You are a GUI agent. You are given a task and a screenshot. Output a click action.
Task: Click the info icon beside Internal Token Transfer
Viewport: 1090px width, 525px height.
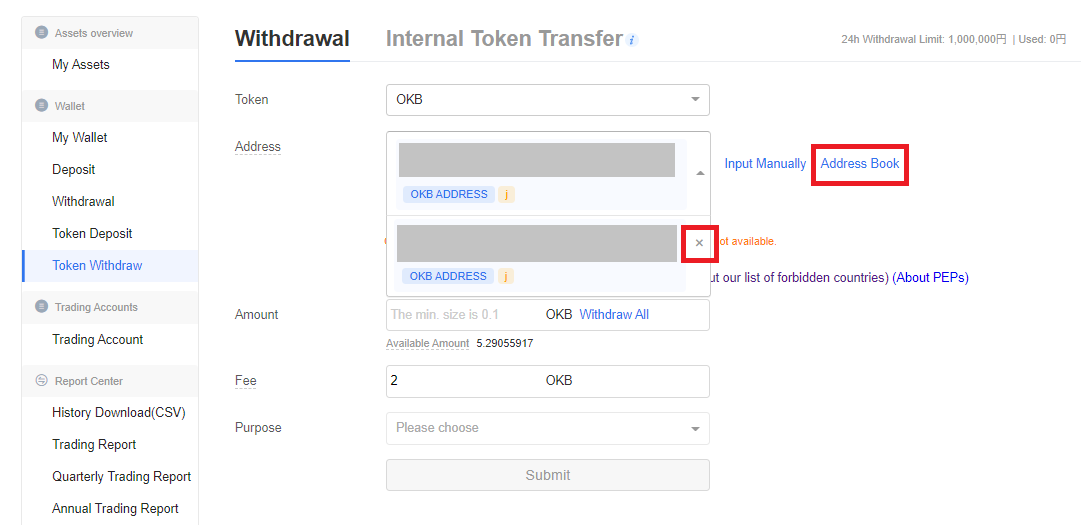pos(632,40)
